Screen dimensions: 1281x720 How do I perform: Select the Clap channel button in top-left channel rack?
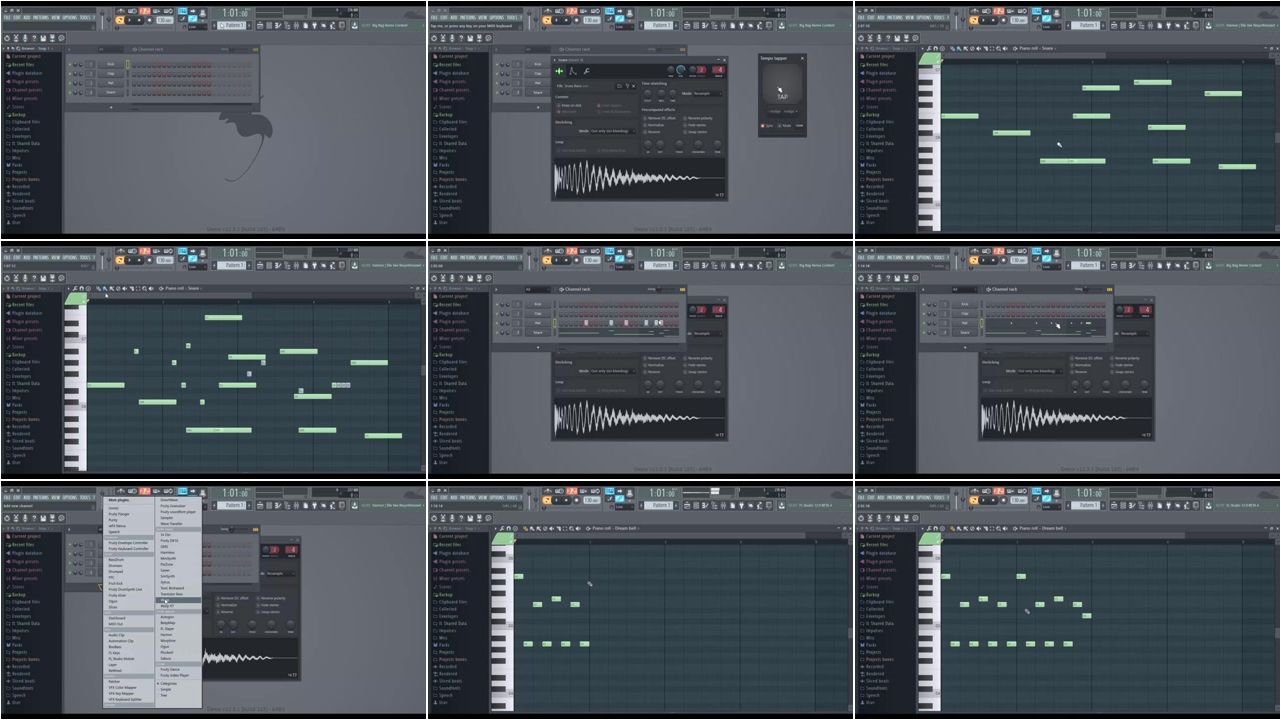click(x=111, y=74)
